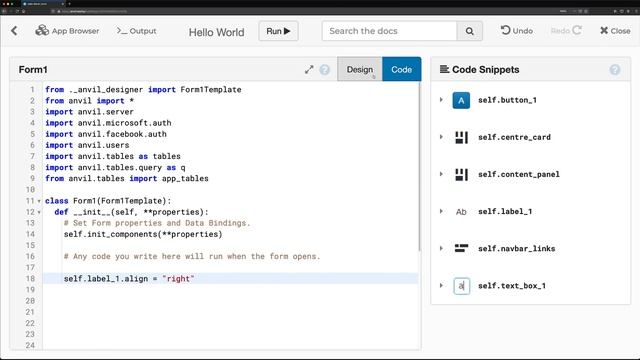Select the self.text_box_1 snippet text
The image size is (640, 360).
pos(512,286)
